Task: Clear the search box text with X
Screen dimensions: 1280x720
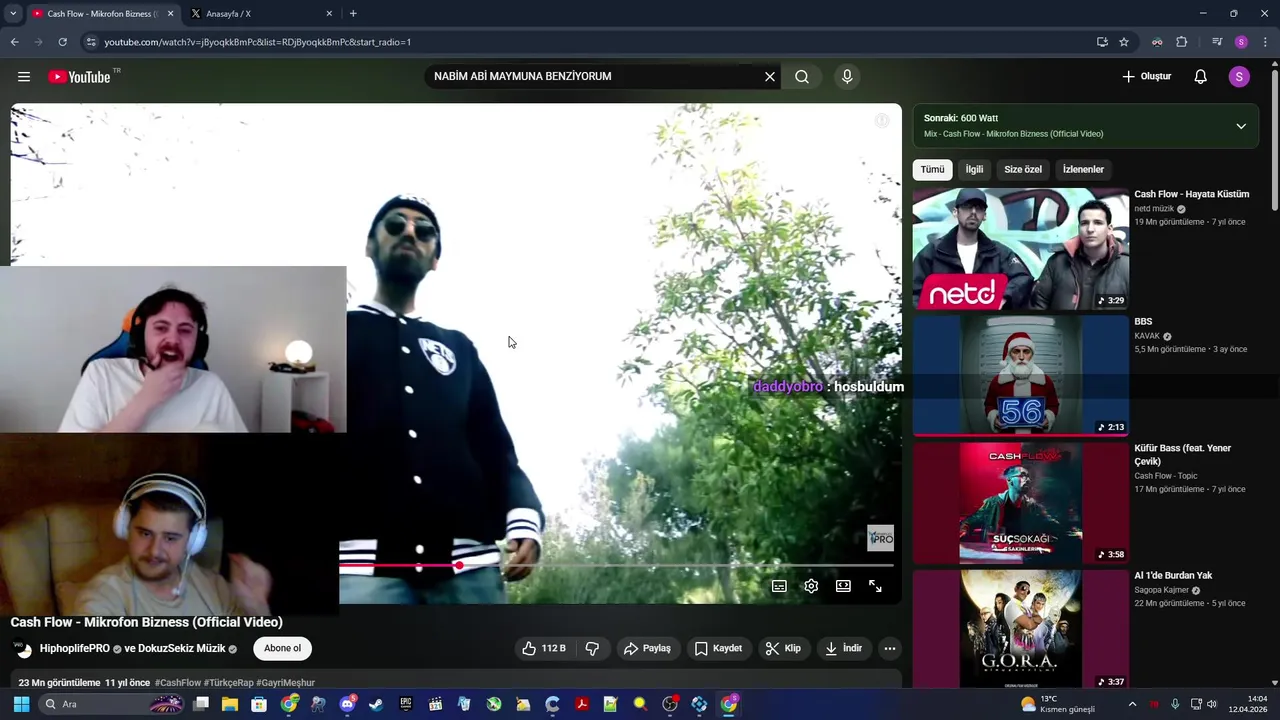Action: 770,77
